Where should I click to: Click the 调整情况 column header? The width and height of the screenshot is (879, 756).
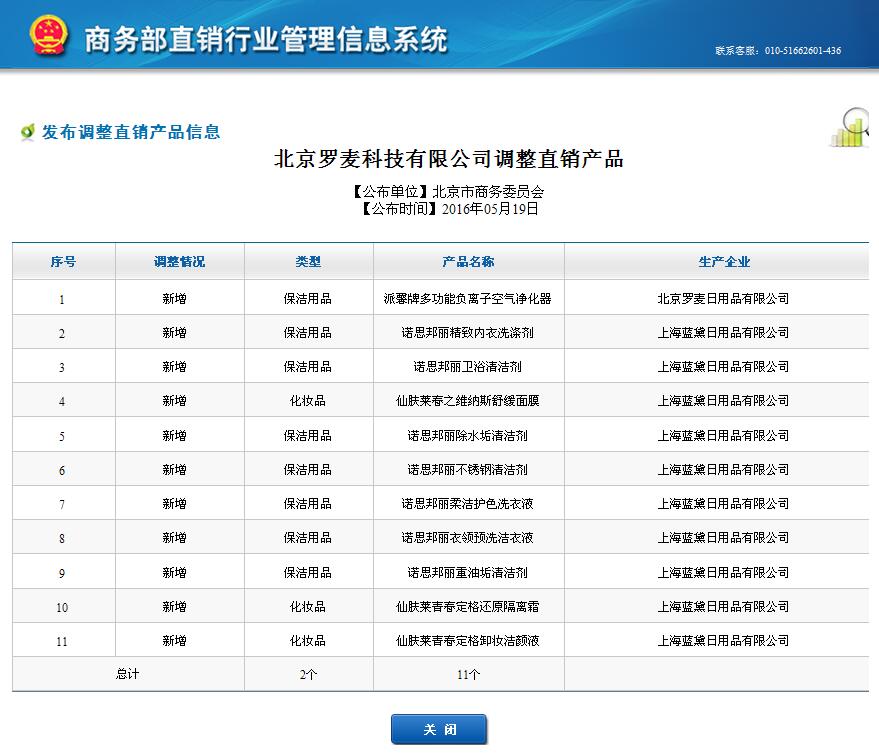point(179,262)
